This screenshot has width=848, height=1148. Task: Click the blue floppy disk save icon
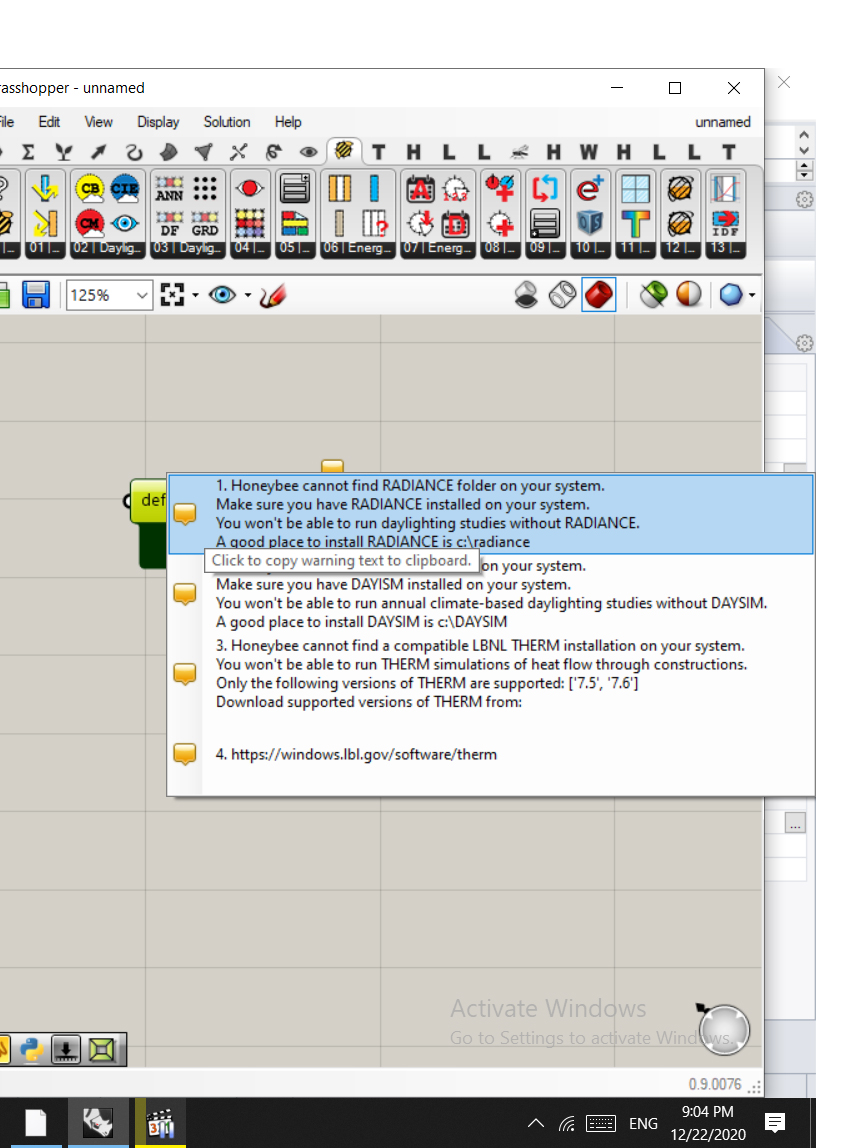35,295
